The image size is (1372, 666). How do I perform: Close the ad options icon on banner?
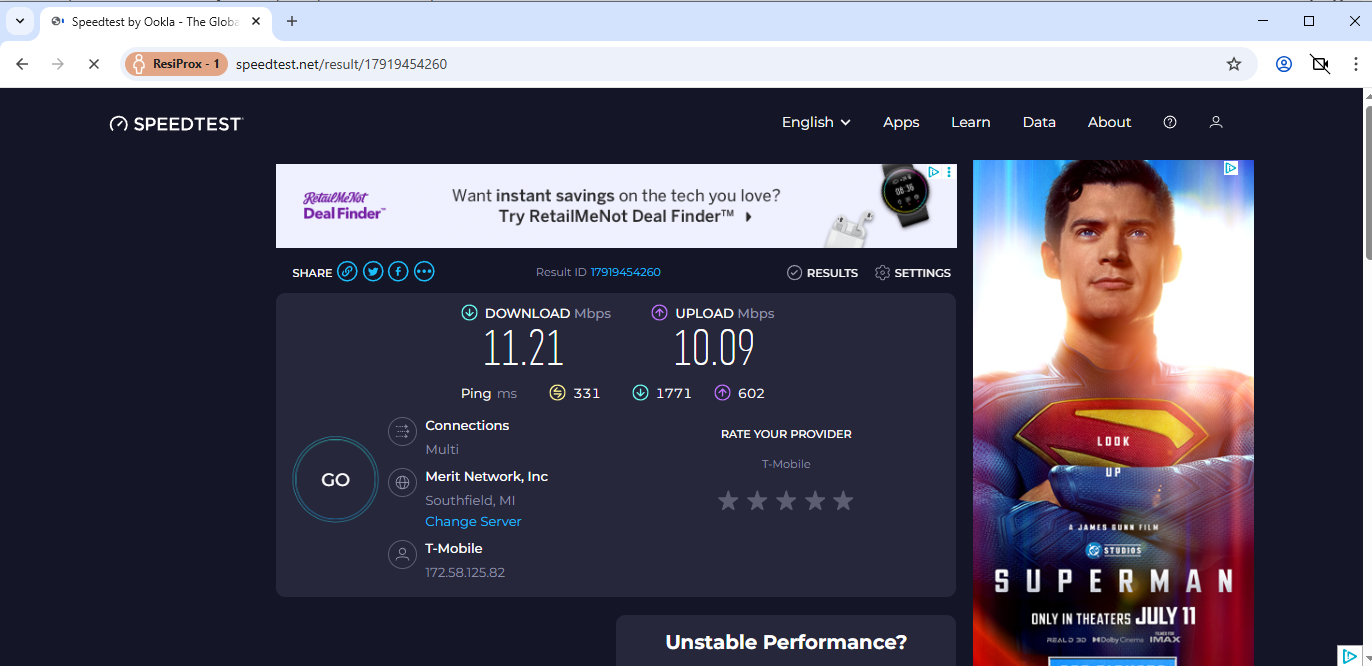[x=949, y=172]
